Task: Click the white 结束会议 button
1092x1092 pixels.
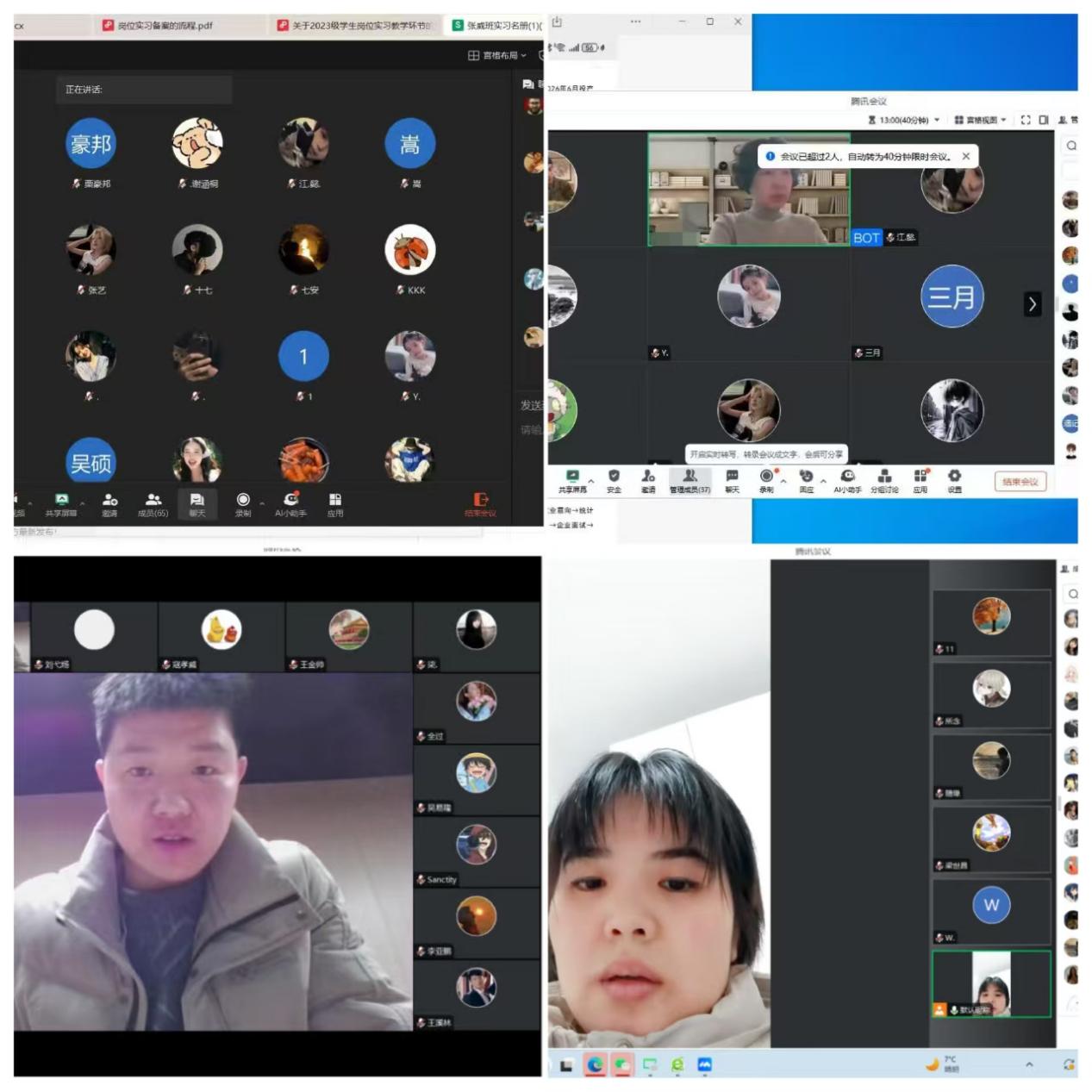Action: click(x=1020, y=482)
